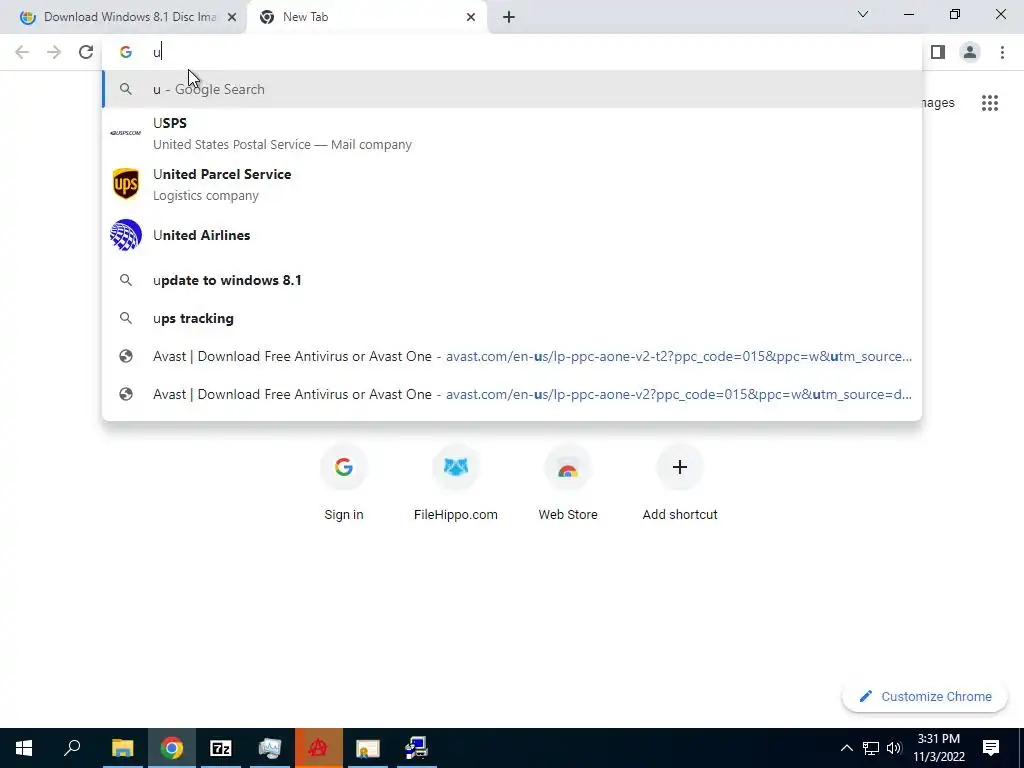Open 7-Zip from taskbar
Viewport: 1024px width, 768px height.
pos(221,748)
